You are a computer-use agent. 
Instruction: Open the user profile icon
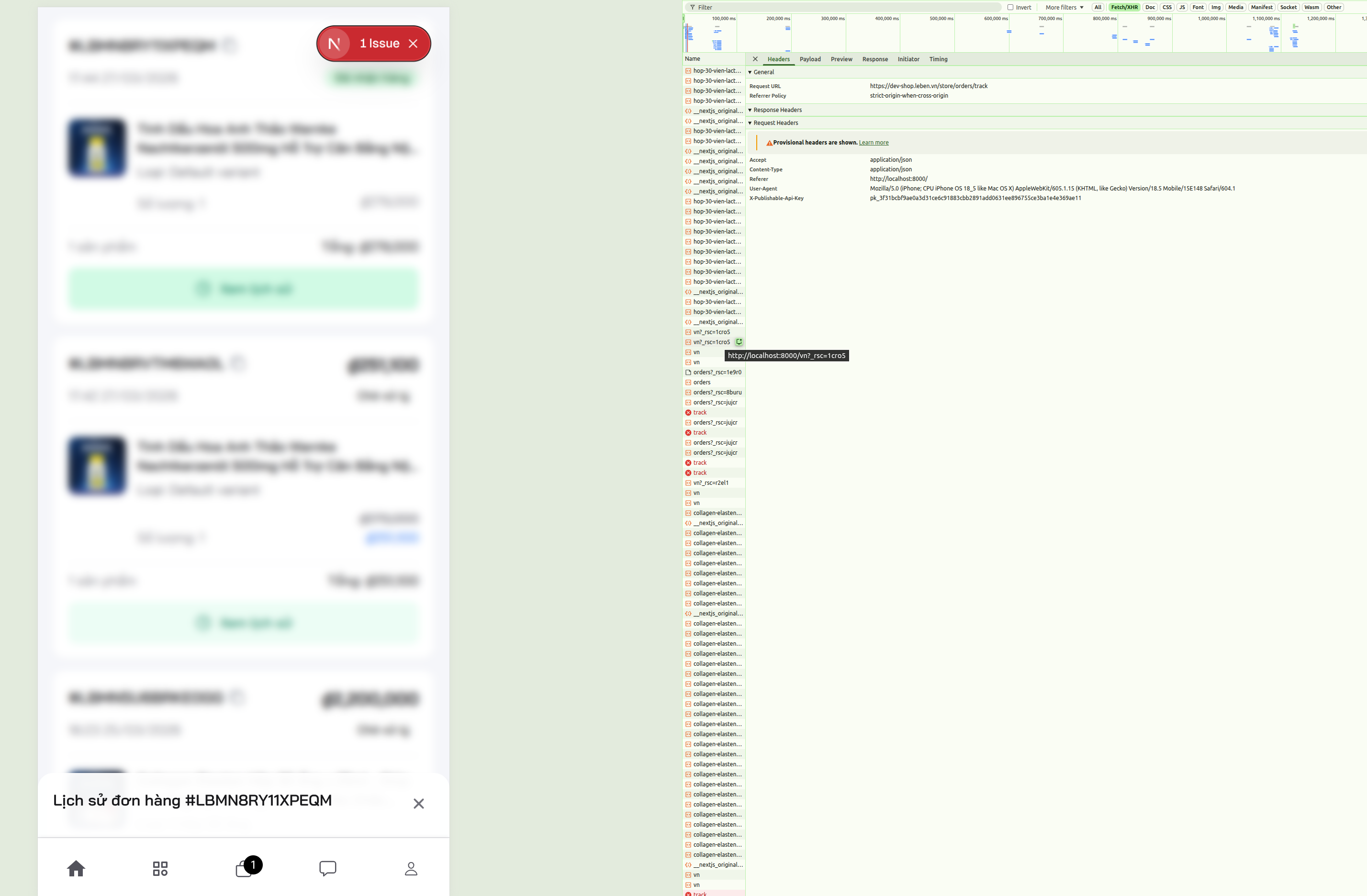[x=411, y=868]
